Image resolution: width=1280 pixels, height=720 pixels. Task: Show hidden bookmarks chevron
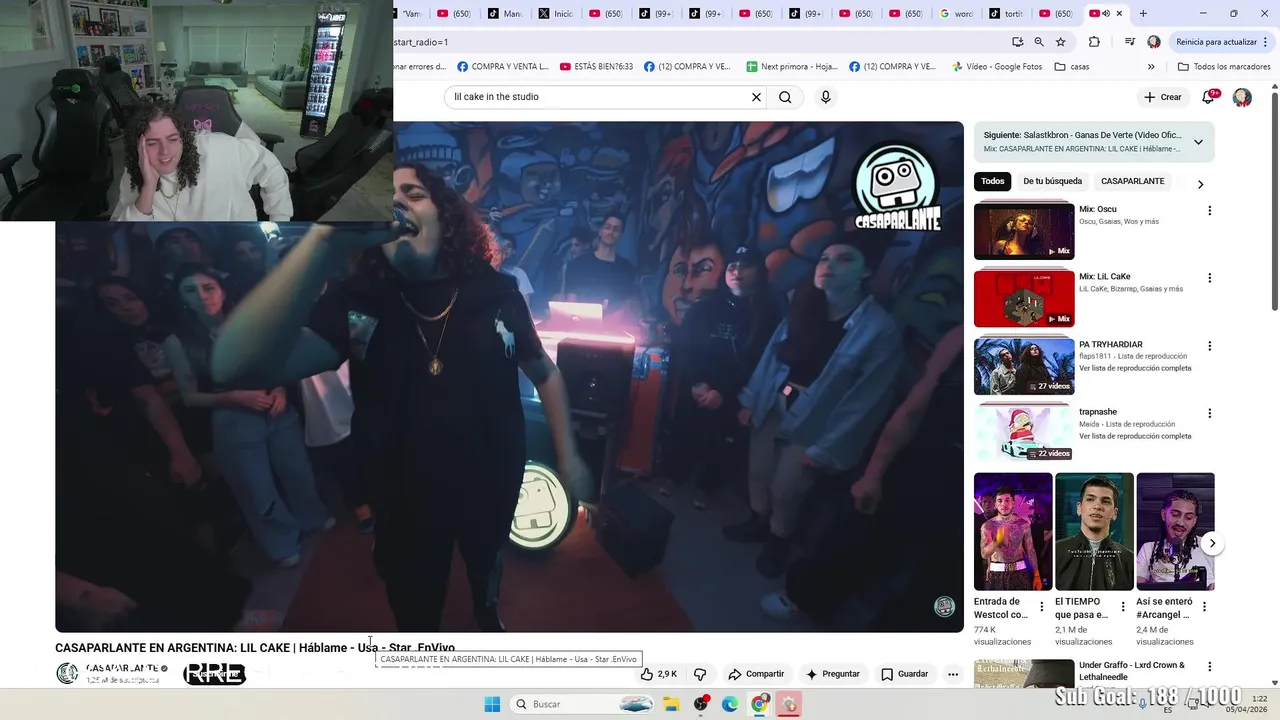[1151, 67]
